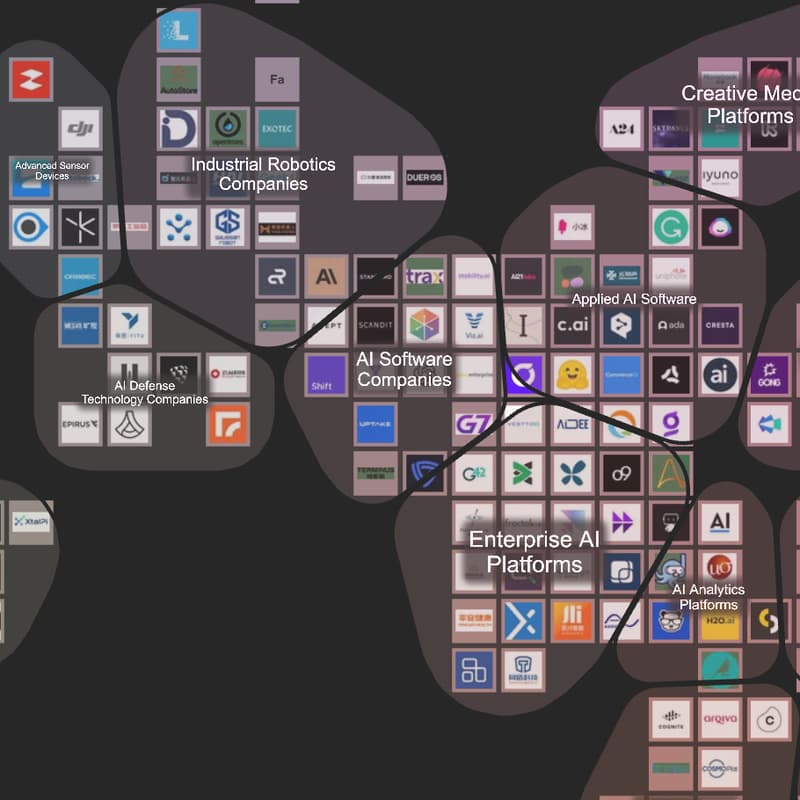Open the EPIRUS logo tile
Image resolution: width=800 pixels, height=800 pixels.
(80, 423)
